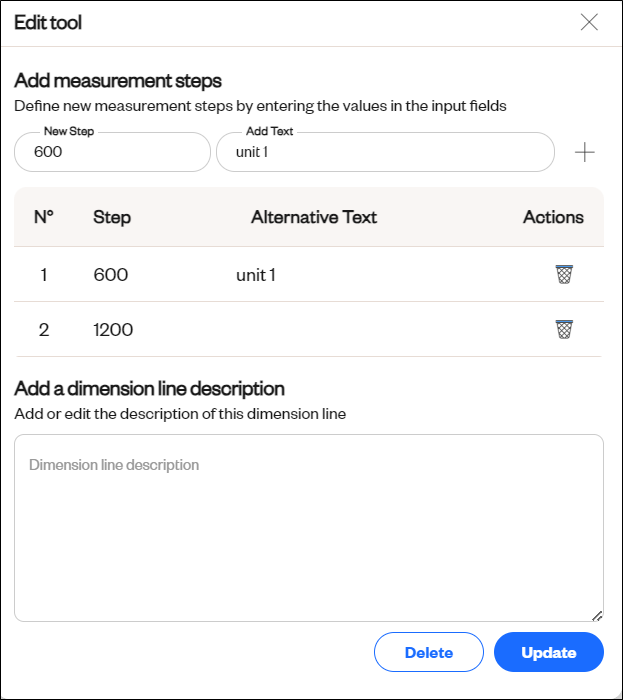The width and height of the screenshot is (623, 700).
Task: Select the 1200 step value in row 2
Action: pyautogui.click(x=113, y=330)
